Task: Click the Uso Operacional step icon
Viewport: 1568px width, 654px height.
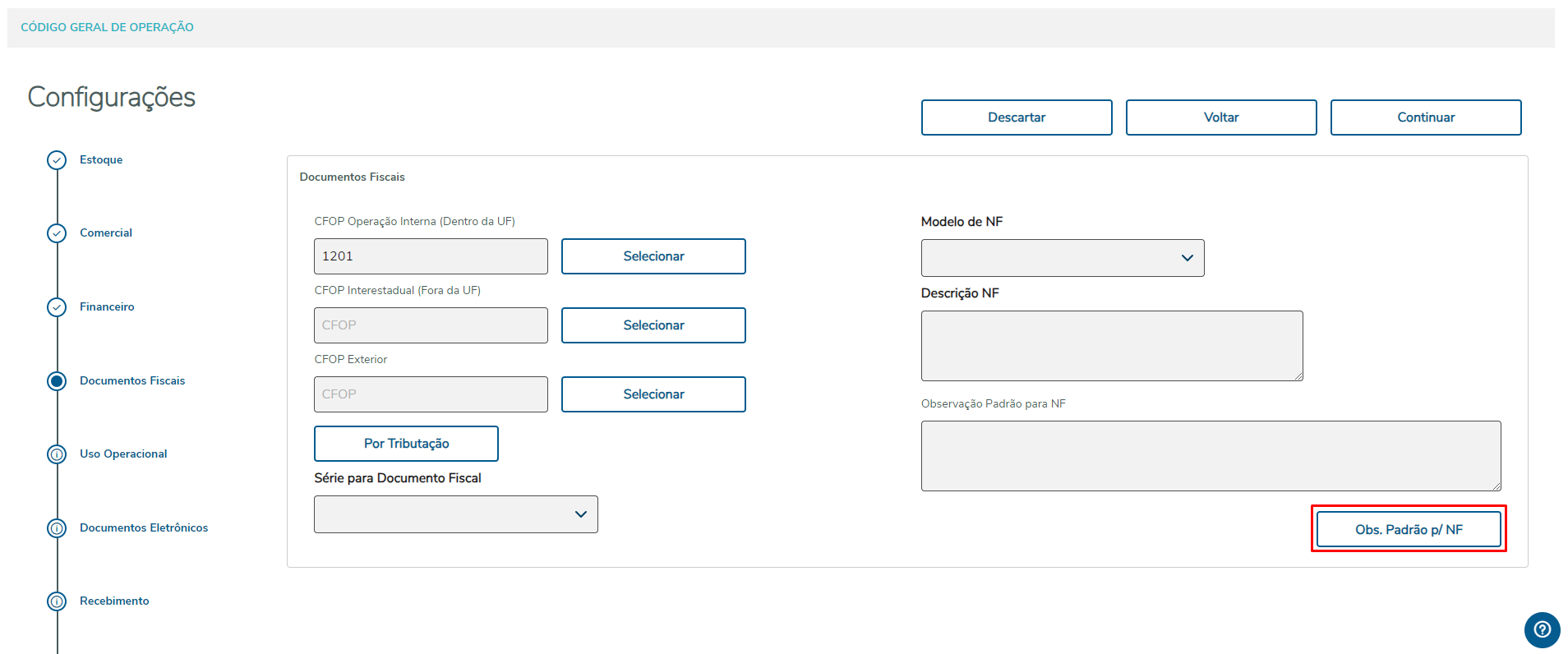Action: 57,454
